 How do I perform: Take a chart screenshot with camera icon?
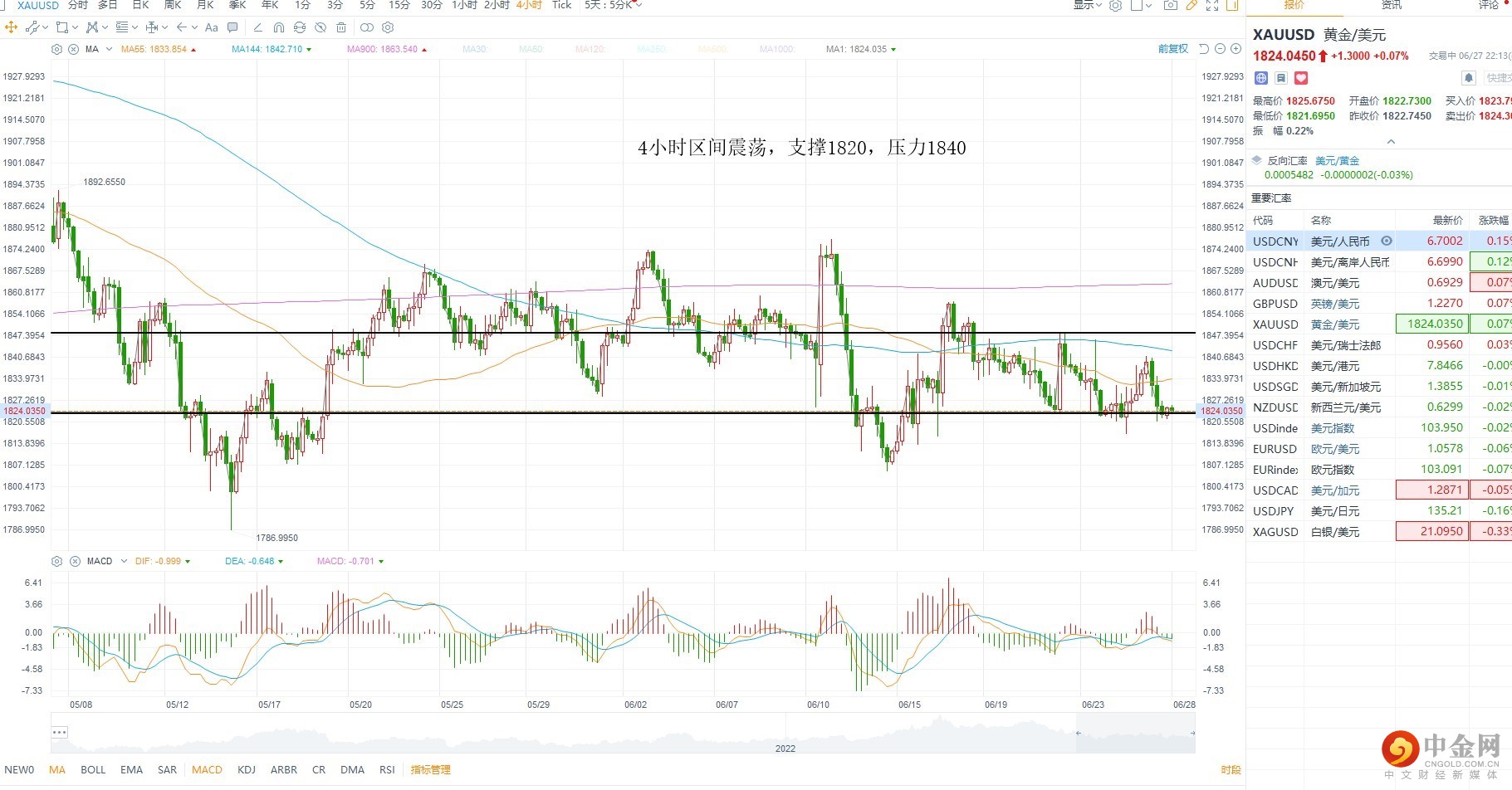1170,6
